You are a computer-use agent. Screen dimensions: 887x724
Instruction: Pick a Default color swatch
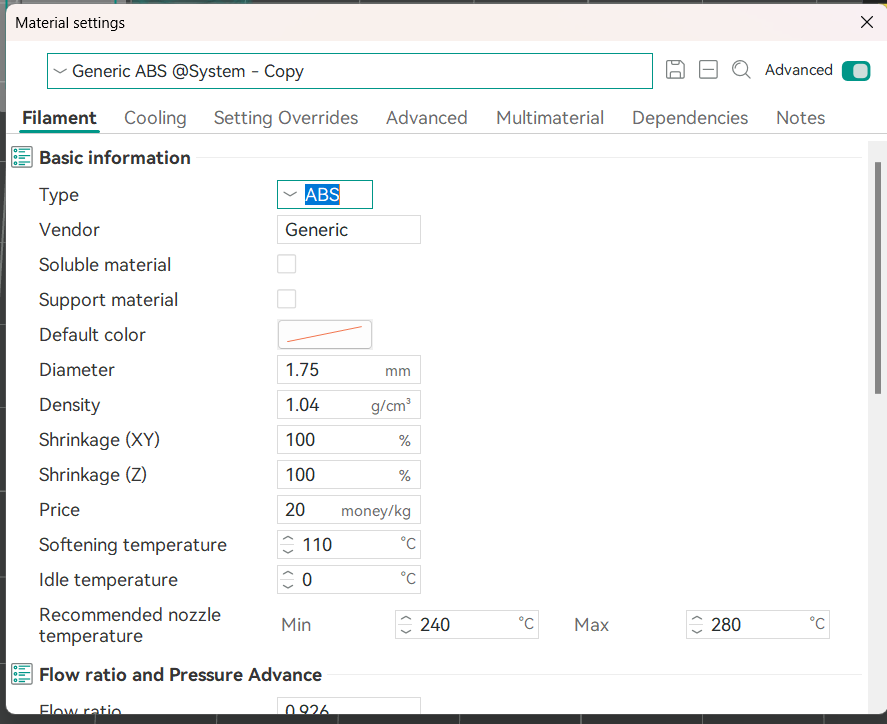coord(324,334)
